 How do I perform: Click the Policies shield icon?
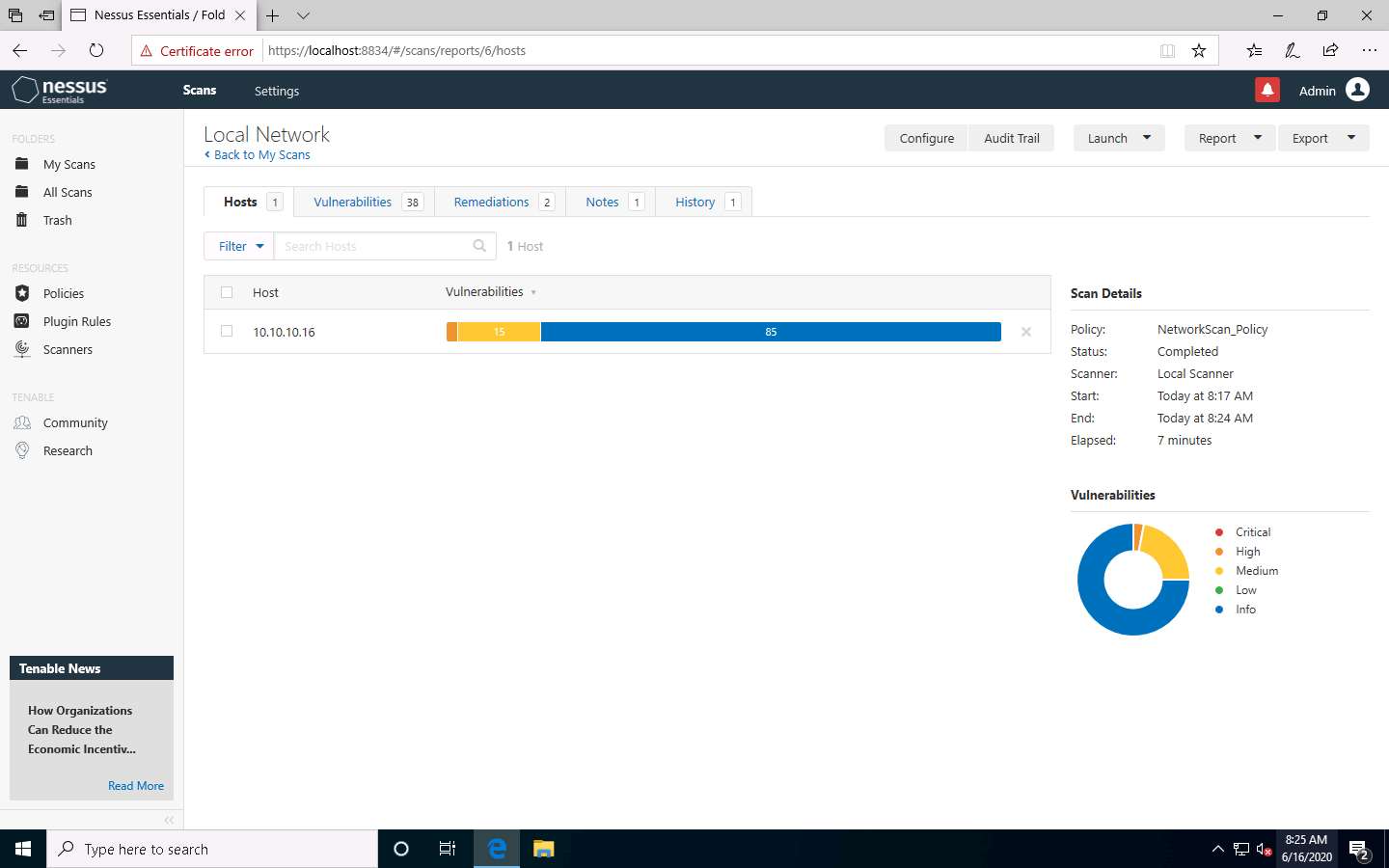click(22, 293)
